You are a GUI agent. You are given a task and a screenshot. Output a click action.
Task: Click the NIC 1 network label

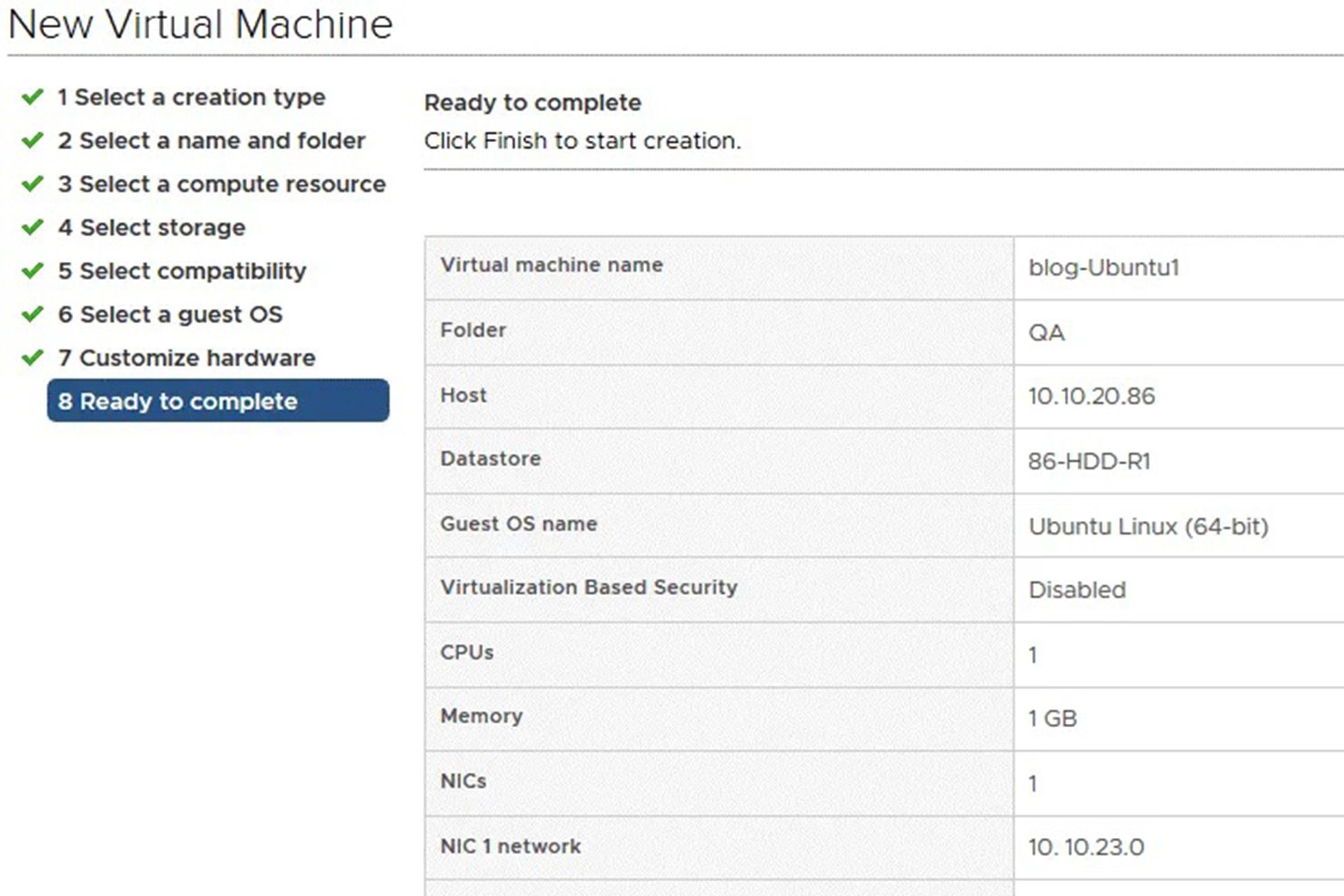(x=510, y=846)
